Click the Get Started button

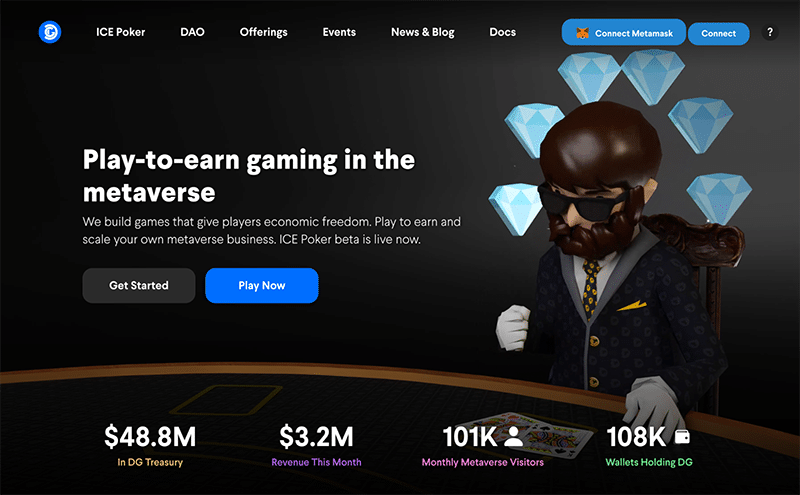[139, 285]
